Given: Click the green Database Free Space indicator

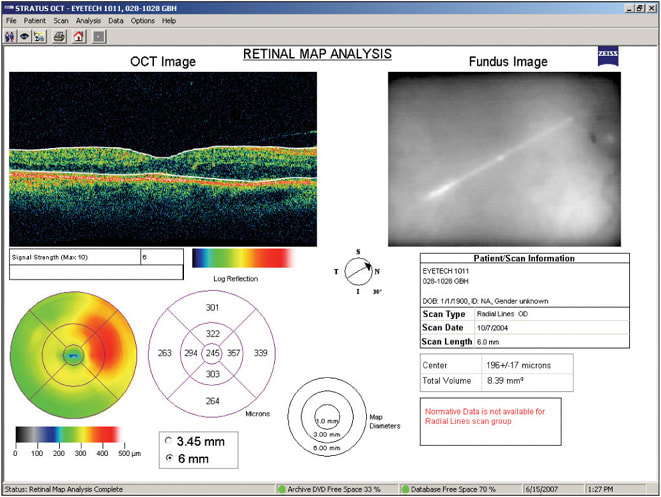Looking at the screenshot, I should [x=406, y=489].
